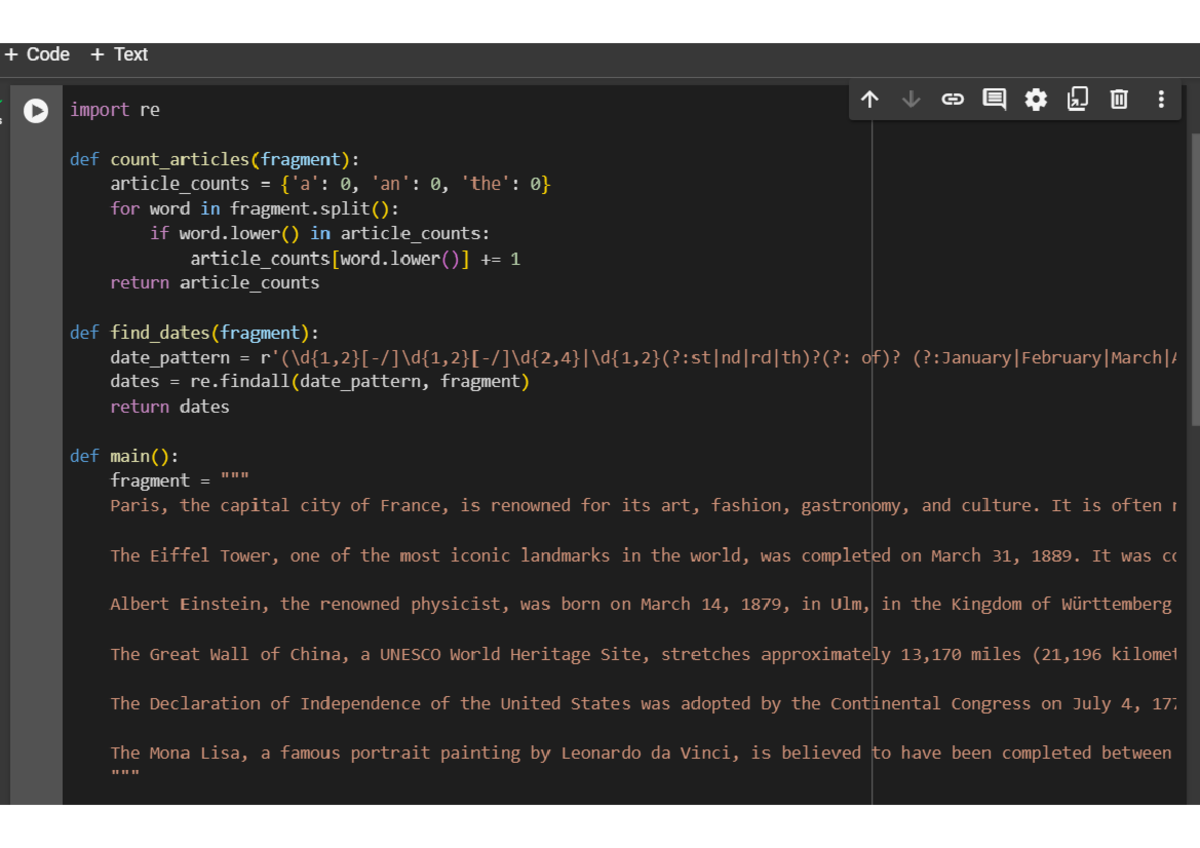Copy link to cell icon
1200x848 pixels.
click(x=952, y=99)
